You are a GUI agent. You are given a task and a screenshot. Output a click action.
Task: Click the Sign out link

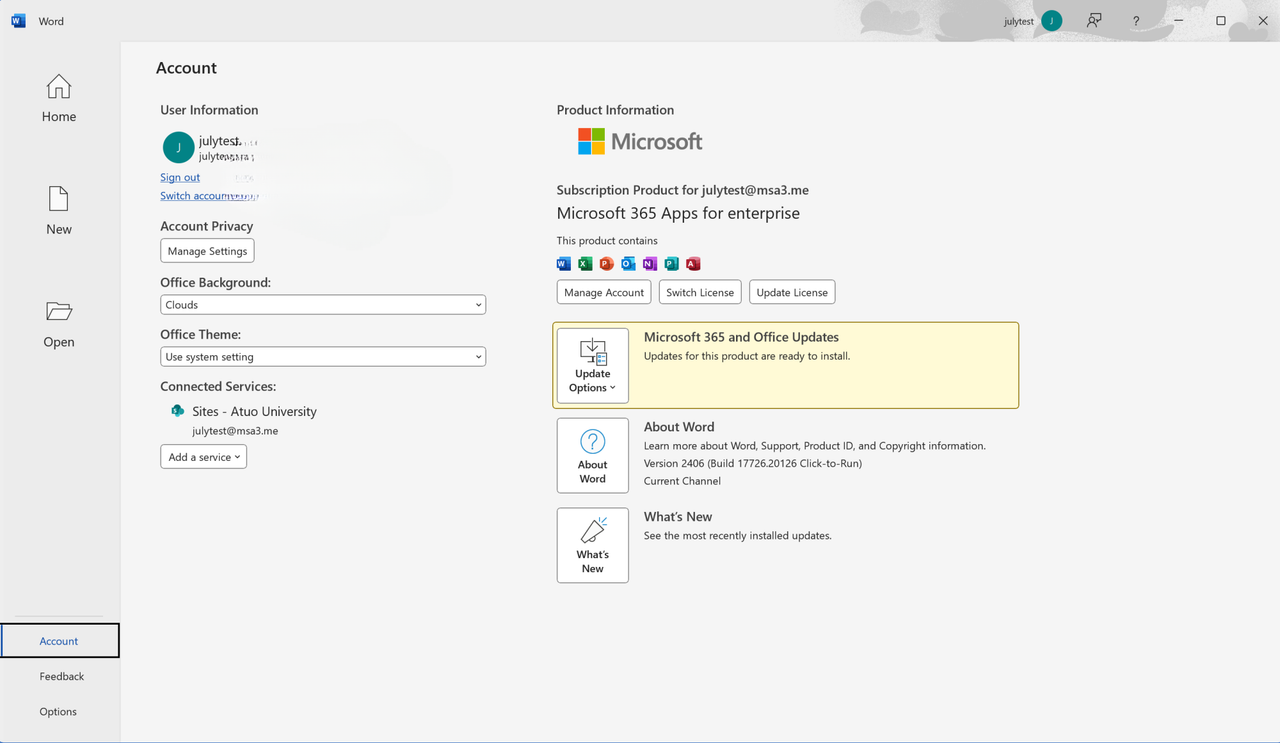[180, 177]
